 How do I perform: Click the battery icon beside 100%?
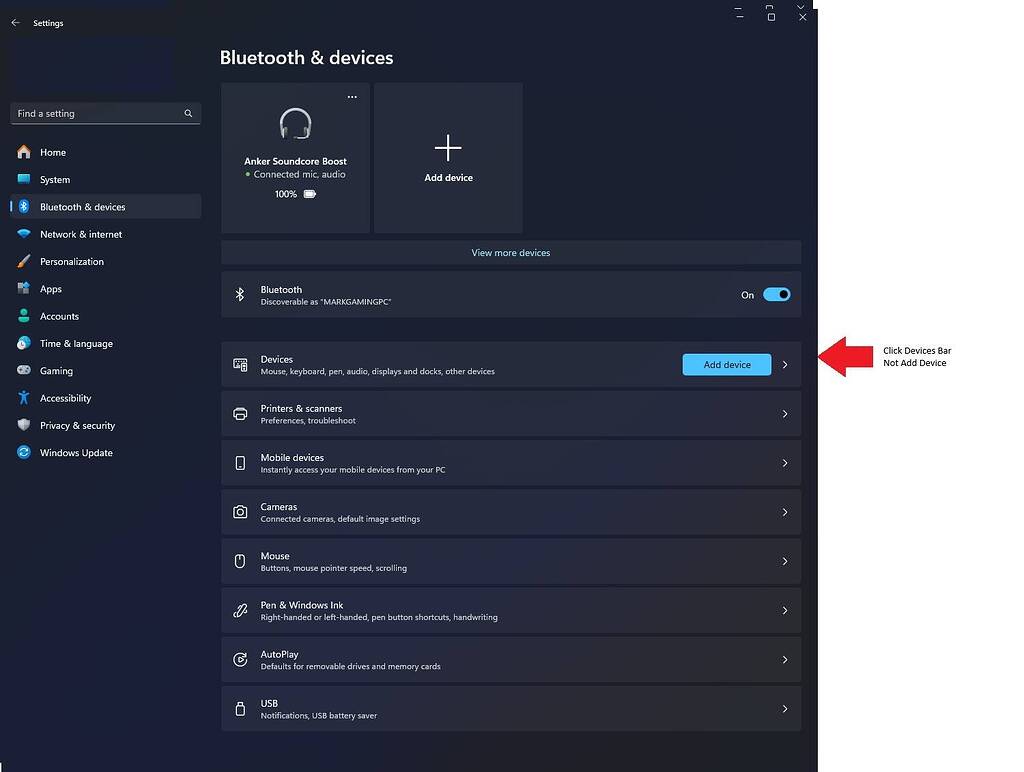pyautogui.click(x=310, y=194)
